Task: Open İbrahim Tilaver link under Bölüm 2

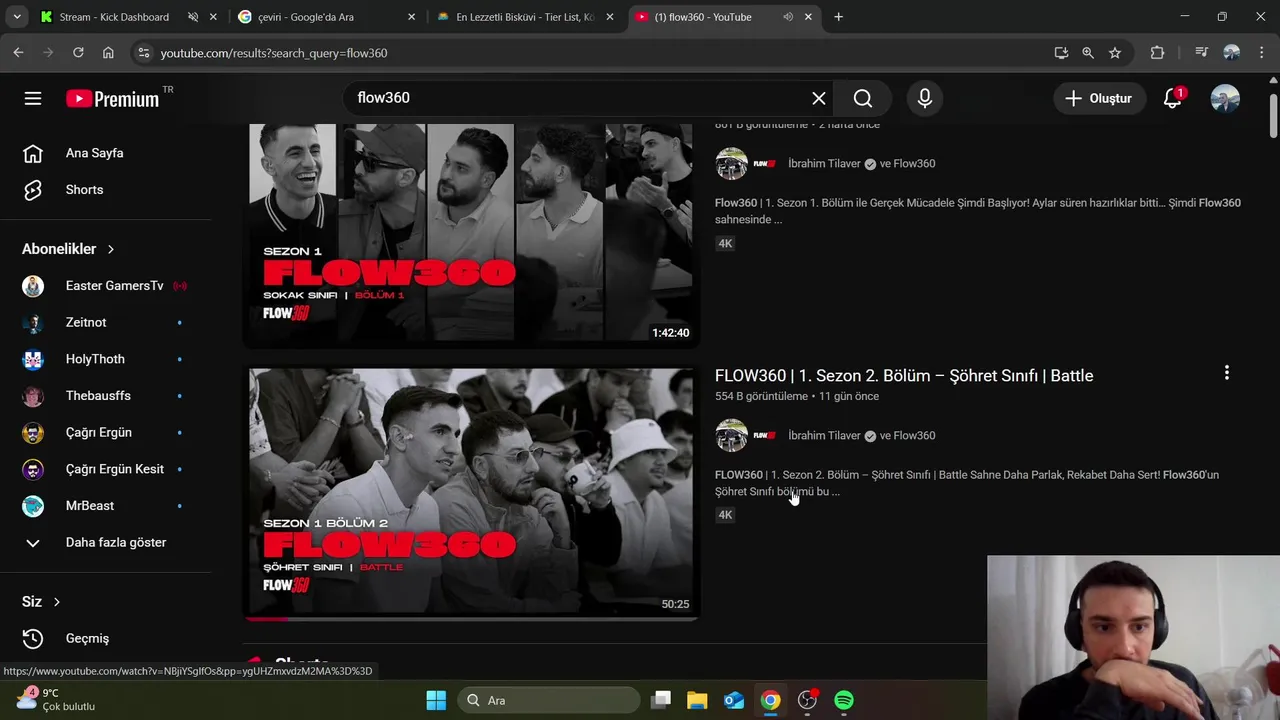Action: [824, 436]
